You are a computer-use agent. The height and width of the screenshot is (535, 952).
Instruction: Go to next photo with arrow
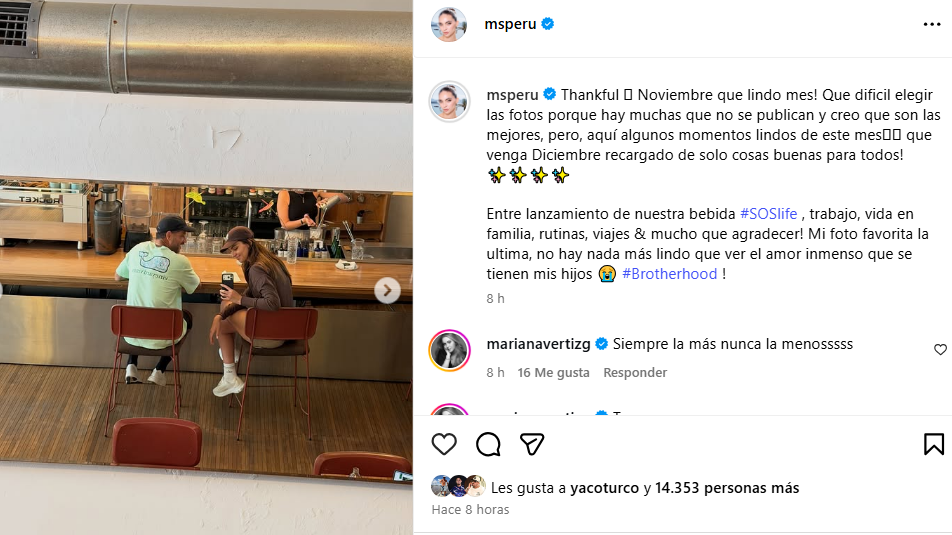click(387, 290)
